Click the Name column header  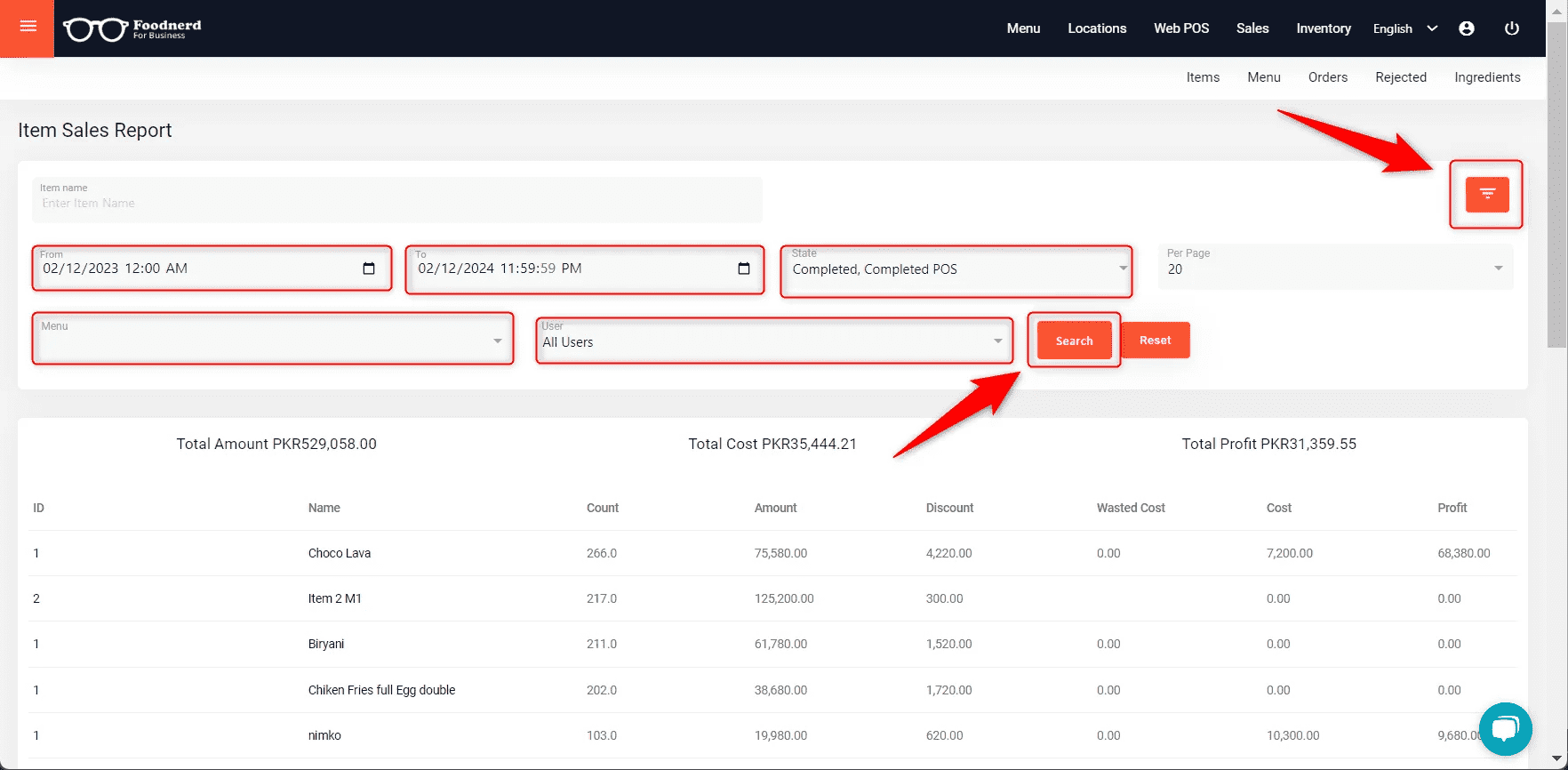click(324, 508)
